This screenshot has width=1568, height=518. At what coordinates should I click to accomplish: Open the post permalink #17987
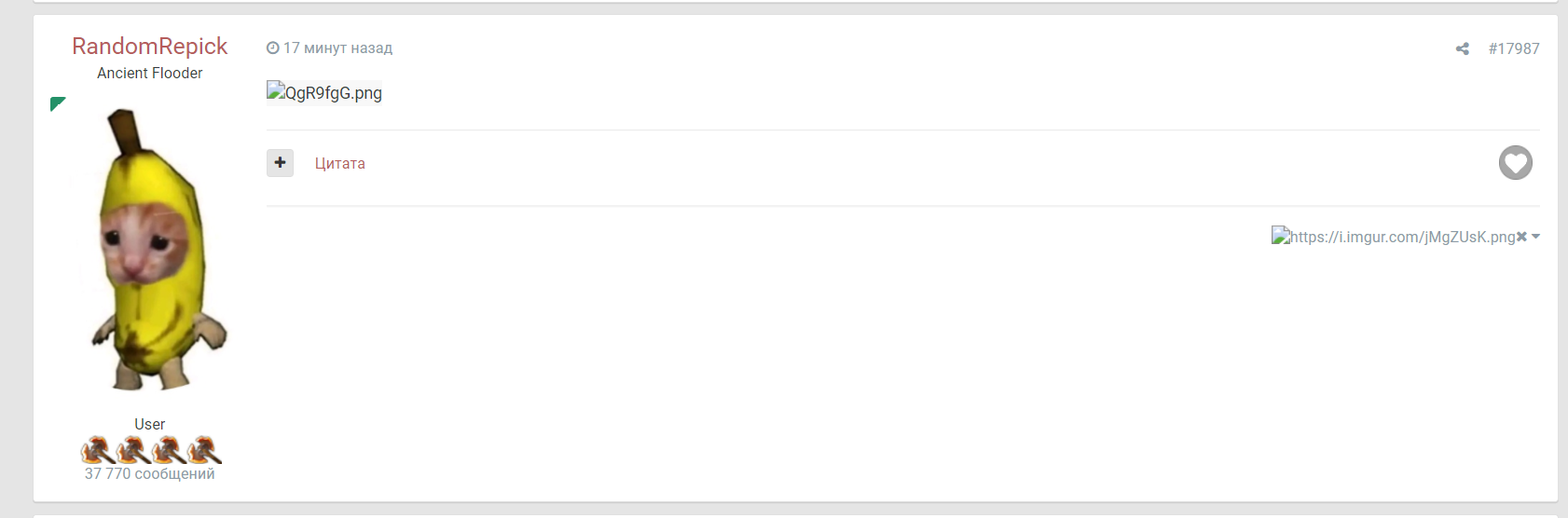point(1513,48)
